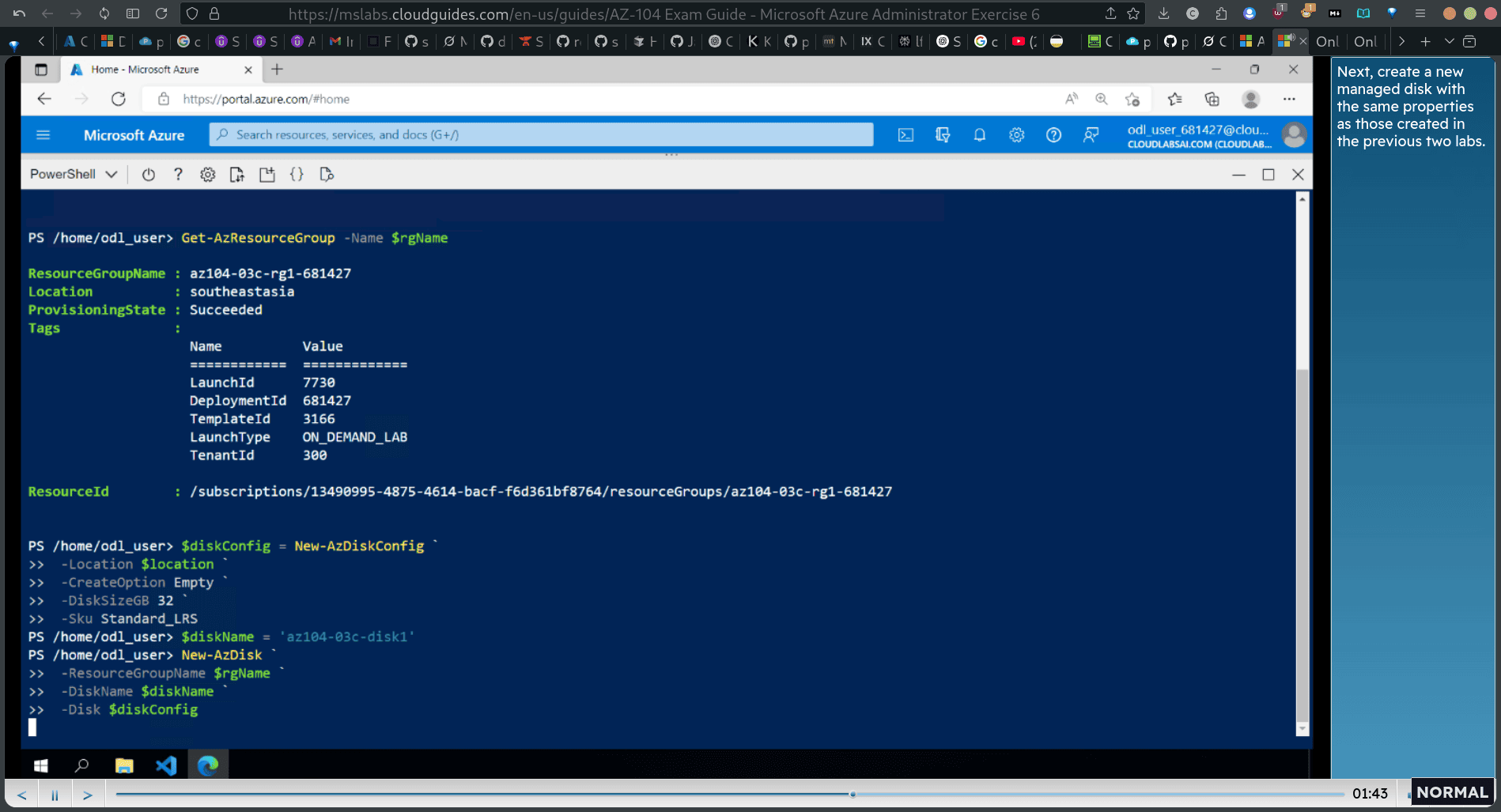Image resolution: width=1501 pixels, height=812 pixels.
Task: Click the portal.azure.com address bar
Action: pos(265,99)
